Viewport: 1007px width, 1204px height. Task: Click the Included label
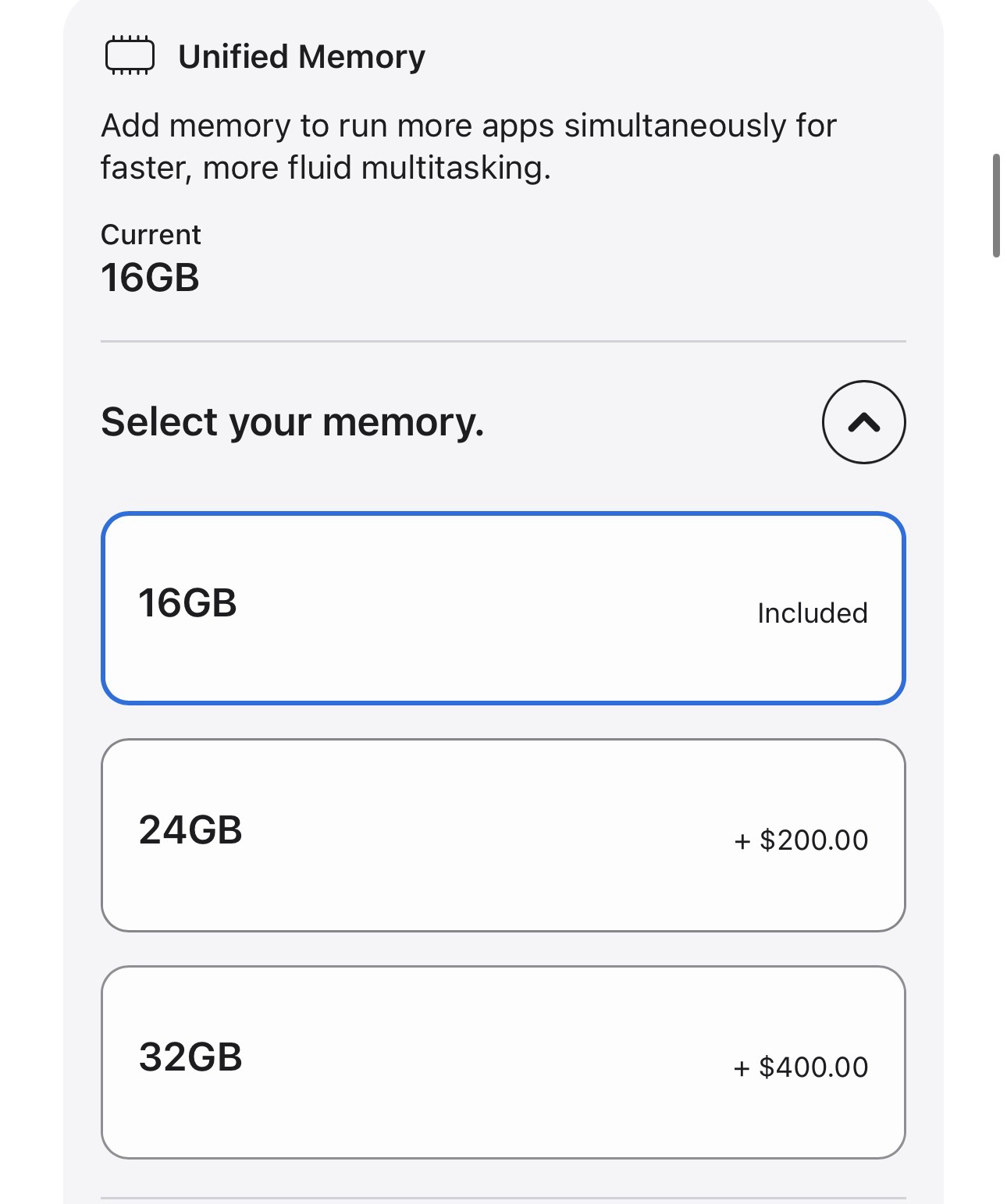[812, 613]
